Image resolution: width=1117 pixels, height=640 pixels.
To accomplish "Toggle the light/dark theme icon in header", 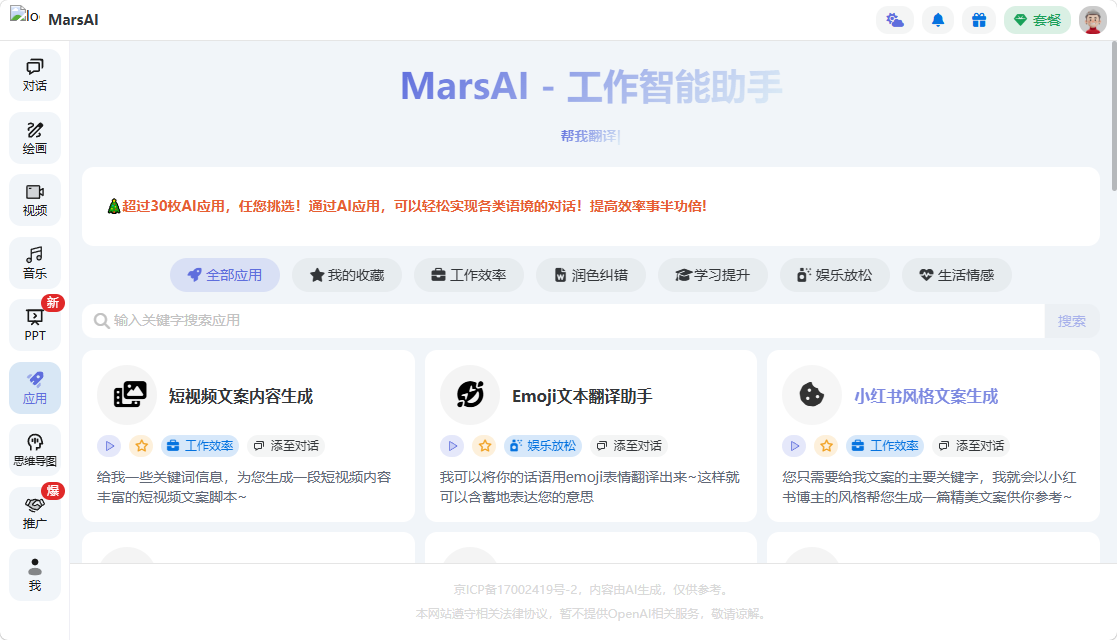I will click(895, 20).
